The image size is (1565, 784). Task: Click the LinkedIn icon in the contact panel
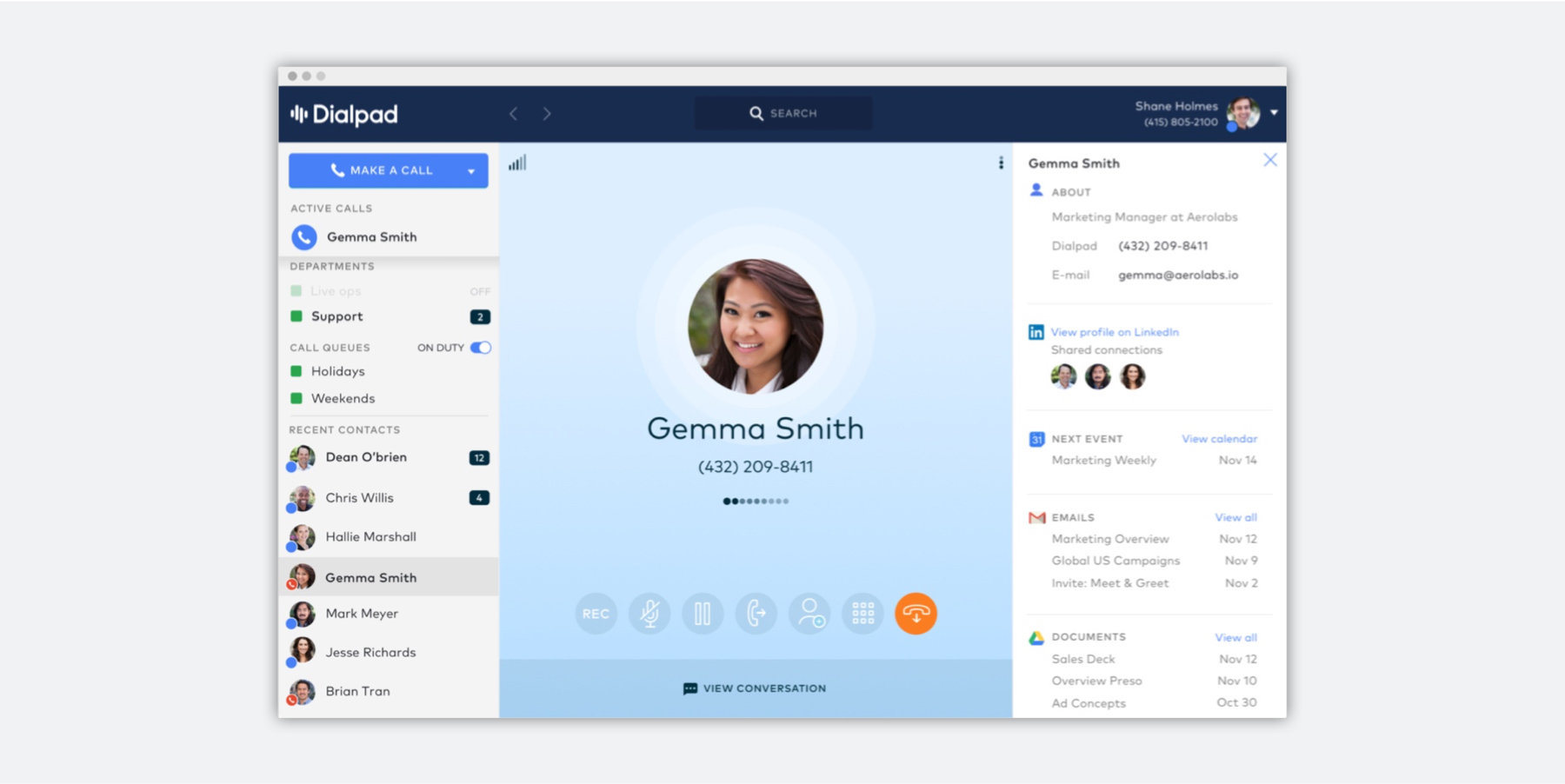click(x=1036, y=331)
